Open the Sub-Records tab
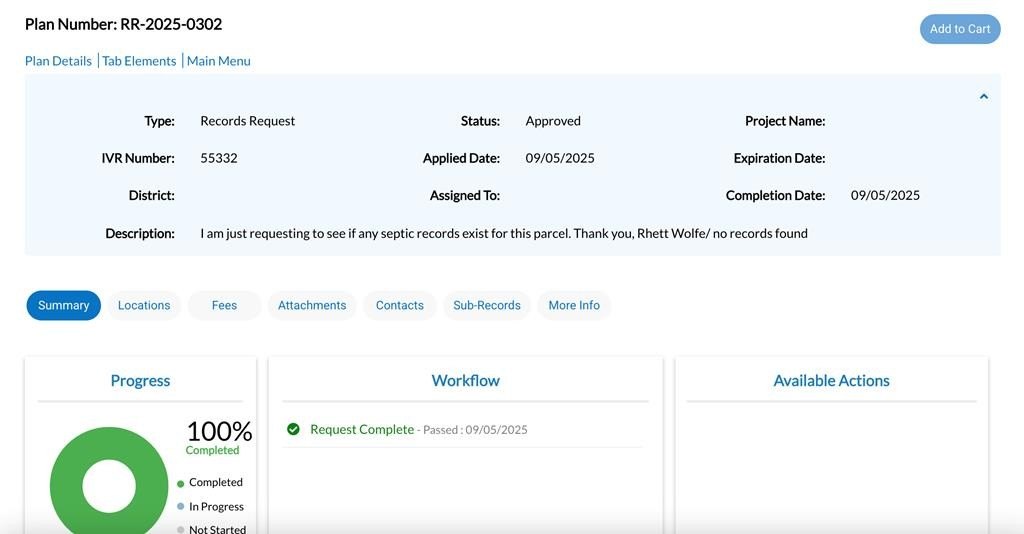 (487, 305)
